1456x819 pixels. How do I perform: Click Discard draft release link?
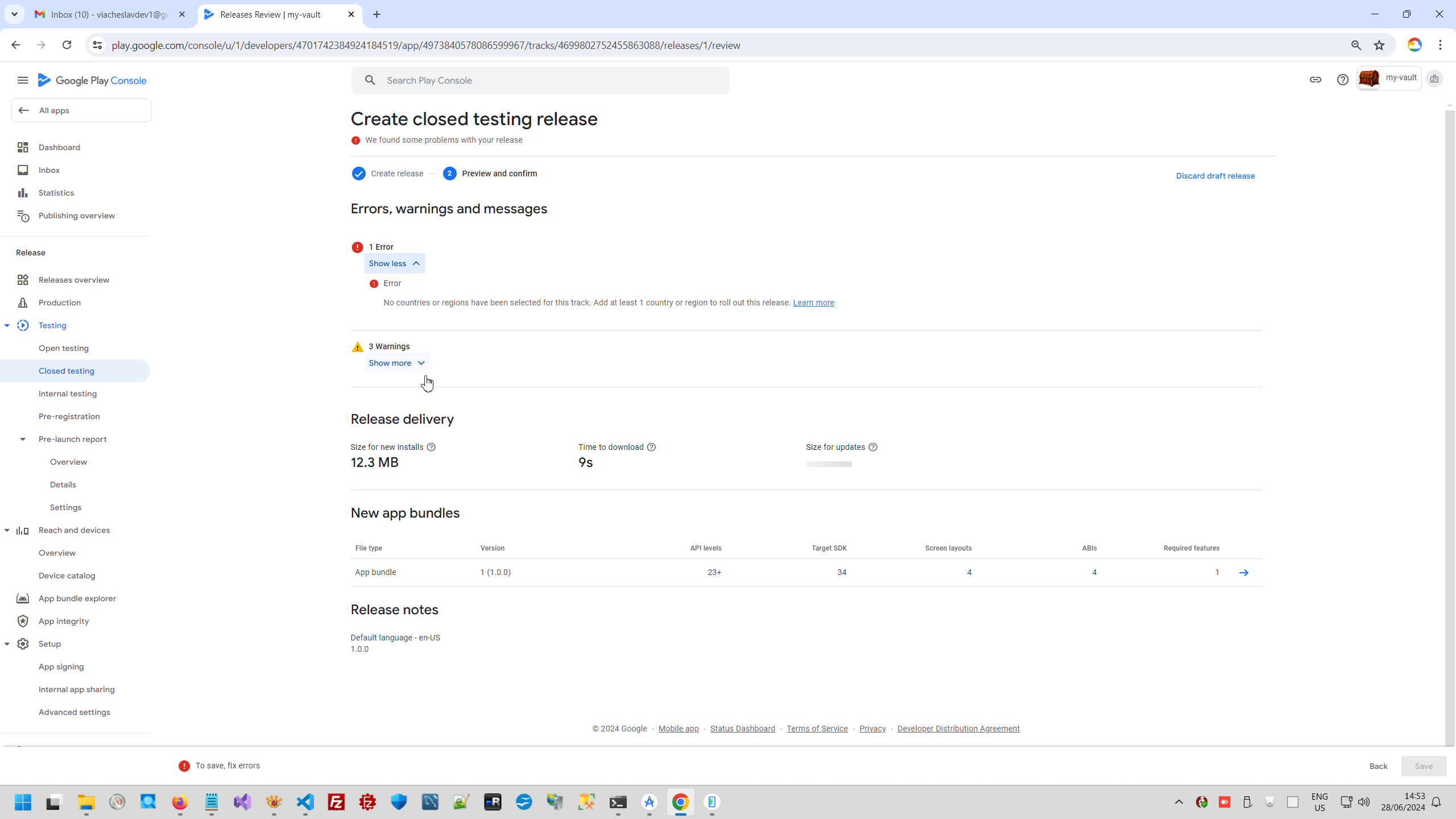coord(1215,176)
